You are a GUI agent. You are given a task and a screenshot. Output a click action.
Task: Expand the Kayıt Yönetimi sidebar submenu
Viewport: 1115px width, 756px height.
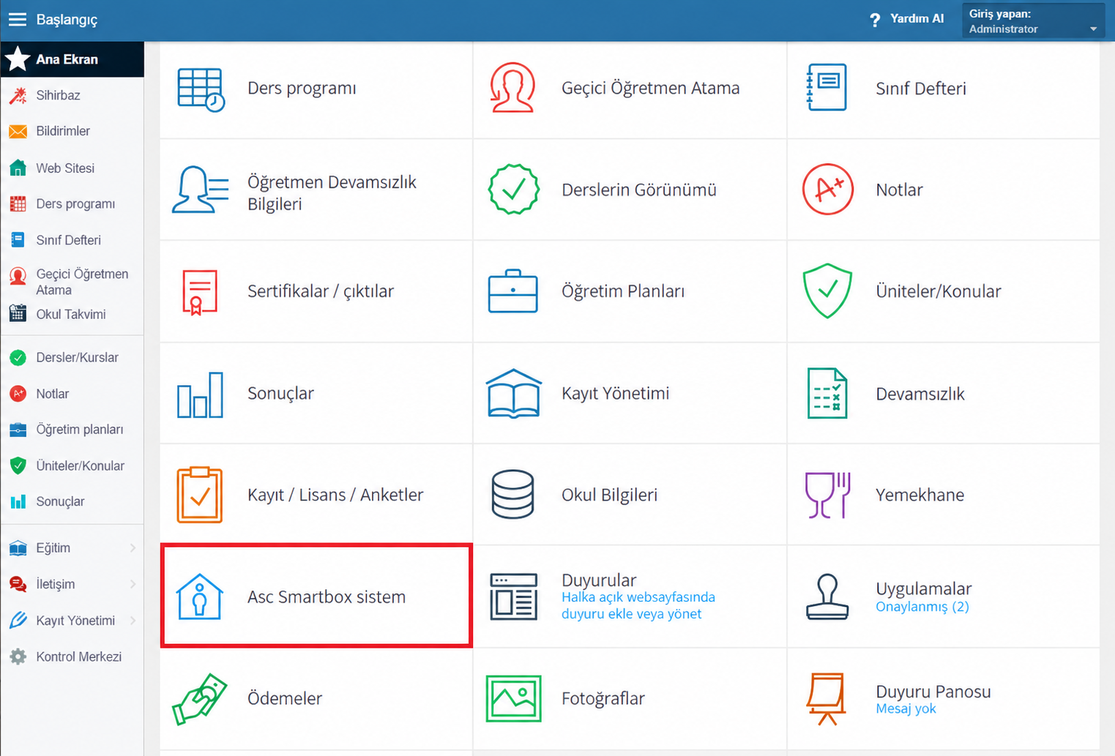coord(72,620)
